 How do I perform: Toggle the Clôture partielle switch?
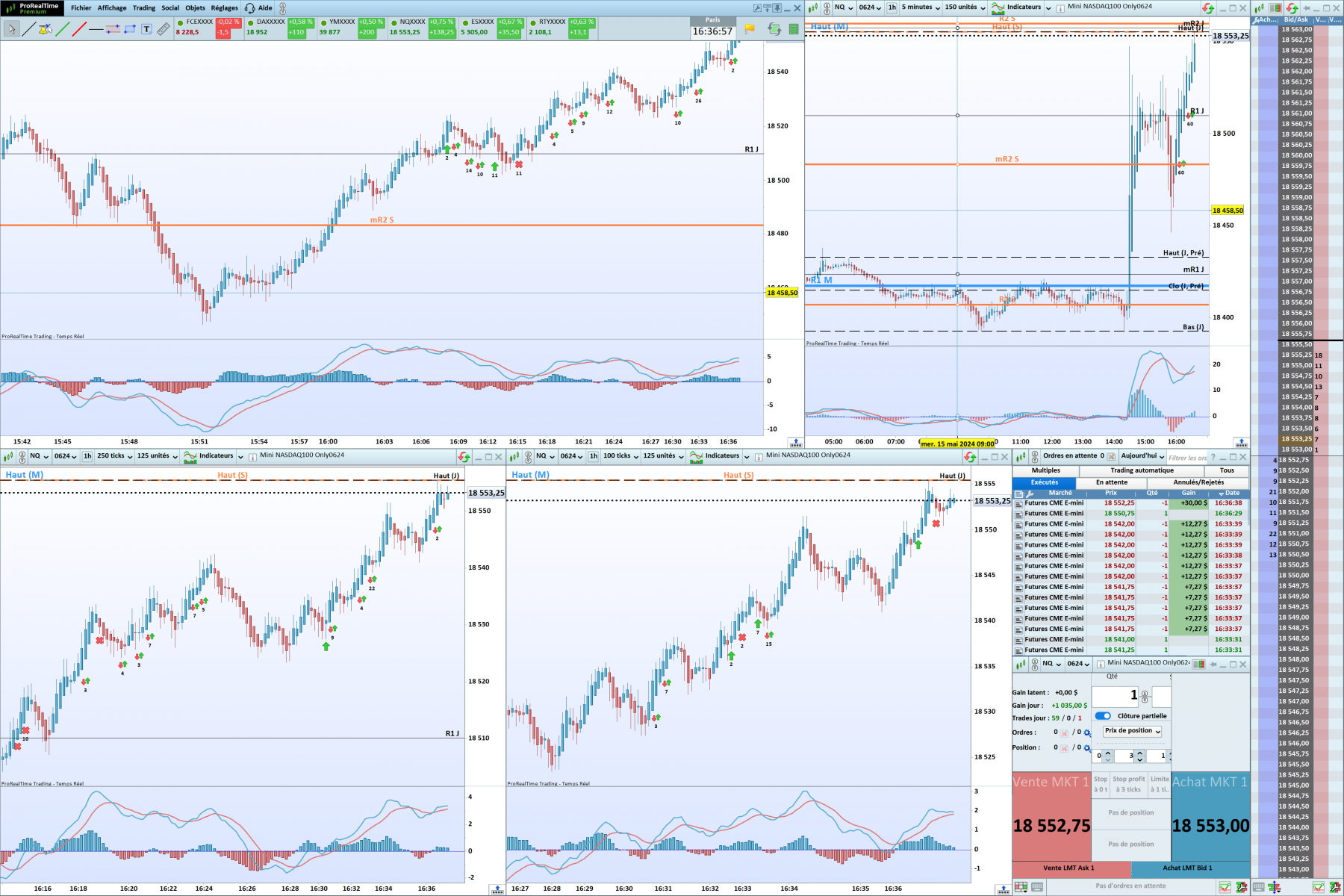pyautogui.click(x=1103, y=716)
